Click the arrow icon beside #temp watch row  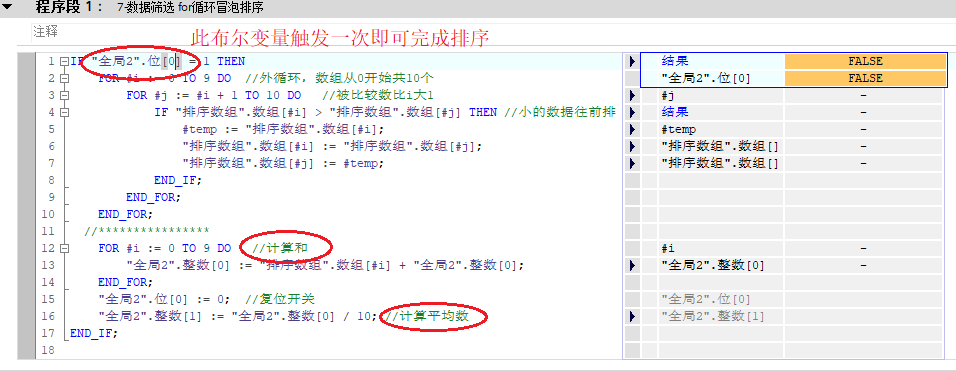point(632,130)
